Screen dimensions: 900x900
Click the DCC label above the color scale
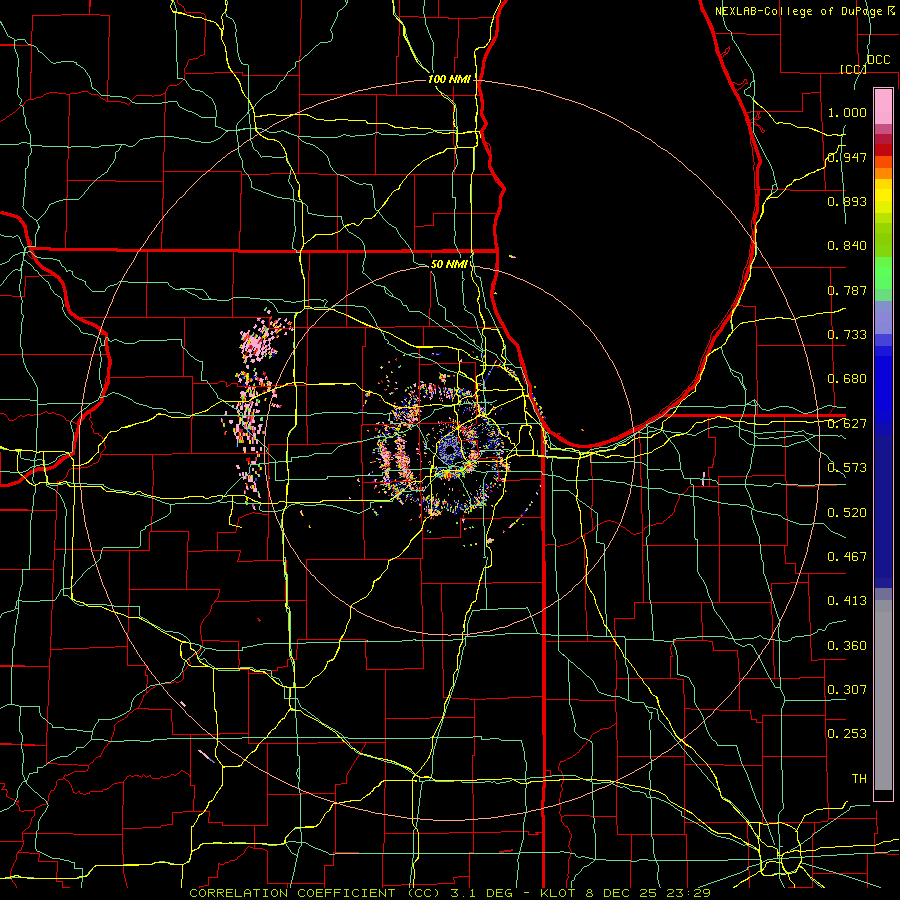878,60
